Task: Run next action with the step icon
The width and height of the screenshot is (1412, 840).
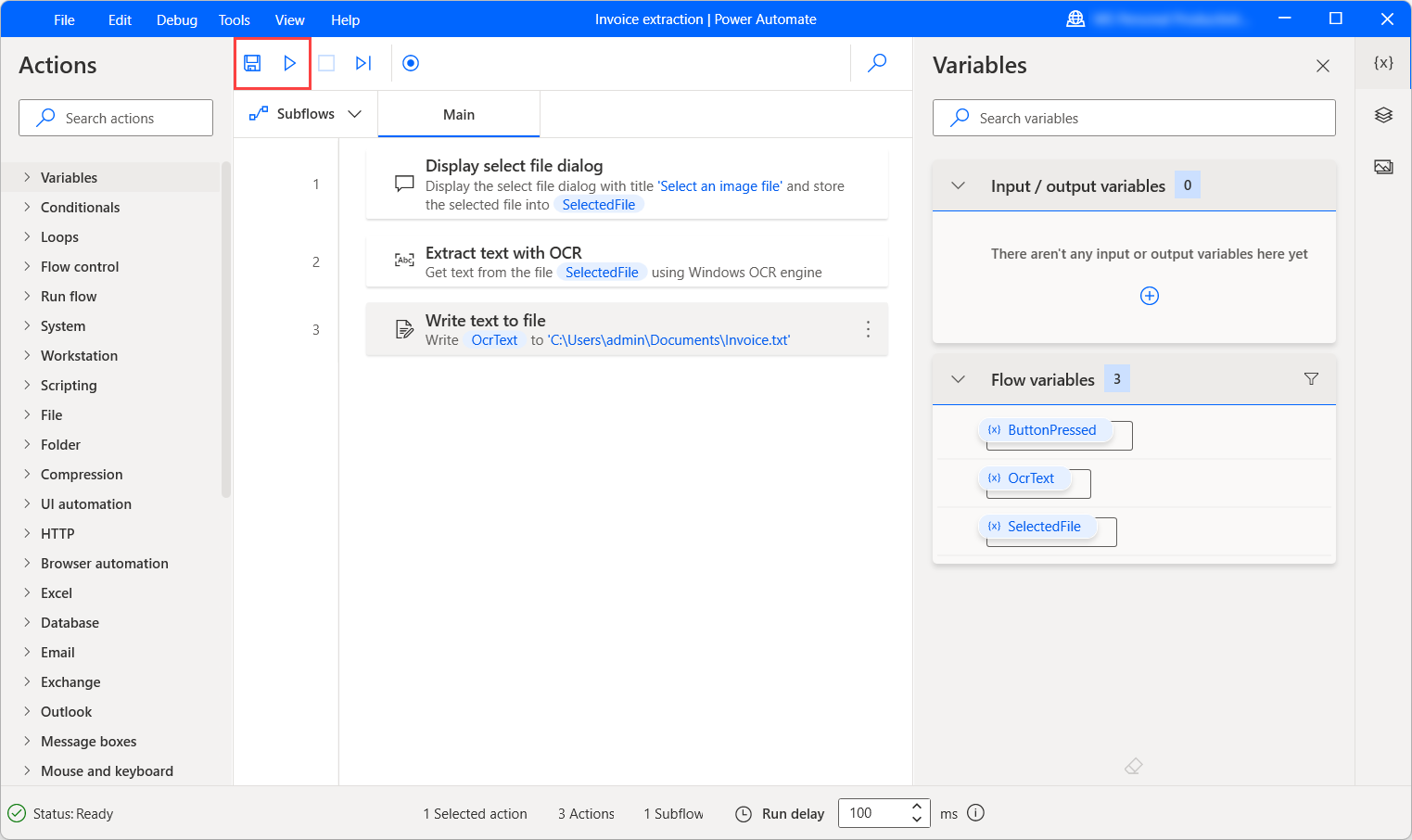Action: tap(363, 63)
